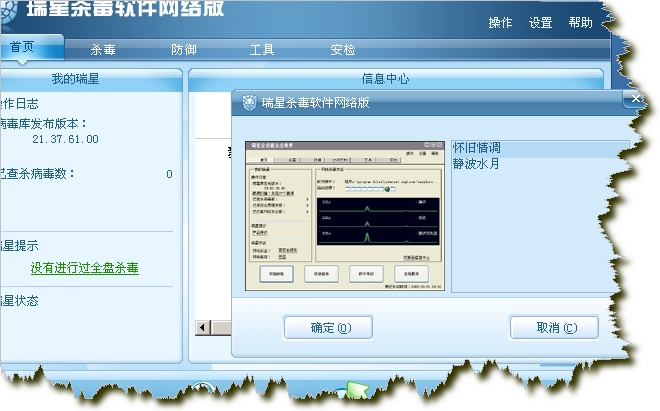
Task: Click the 已查杀病毒数 label
Action: pyautogui.click(x=37, y=173)
